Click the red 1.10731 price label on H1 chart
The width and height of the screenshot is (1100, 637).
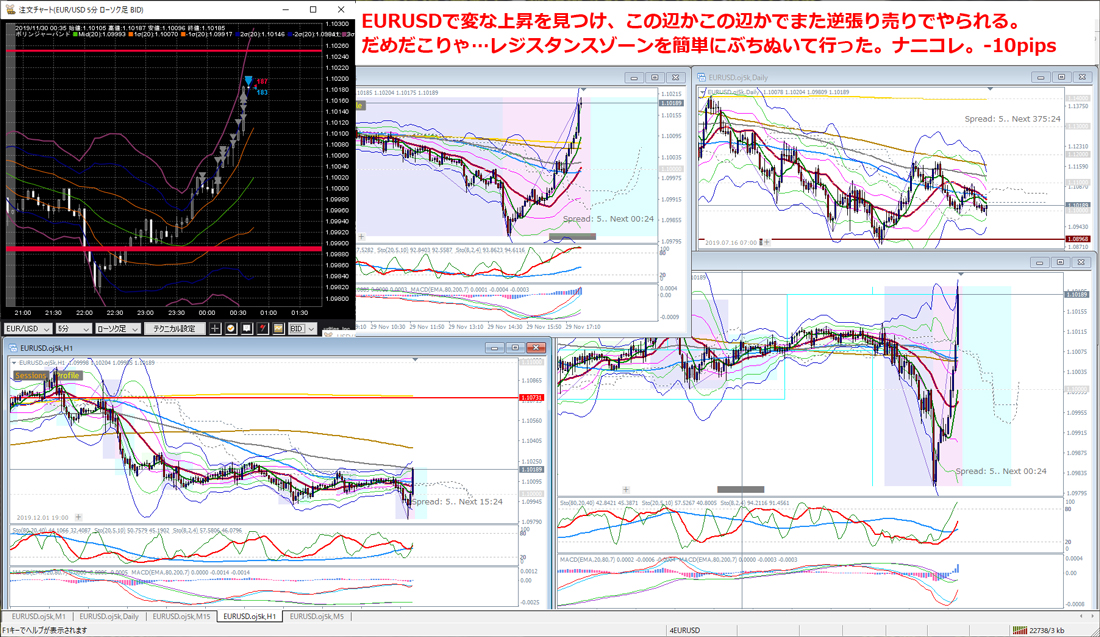pos(531,398)
